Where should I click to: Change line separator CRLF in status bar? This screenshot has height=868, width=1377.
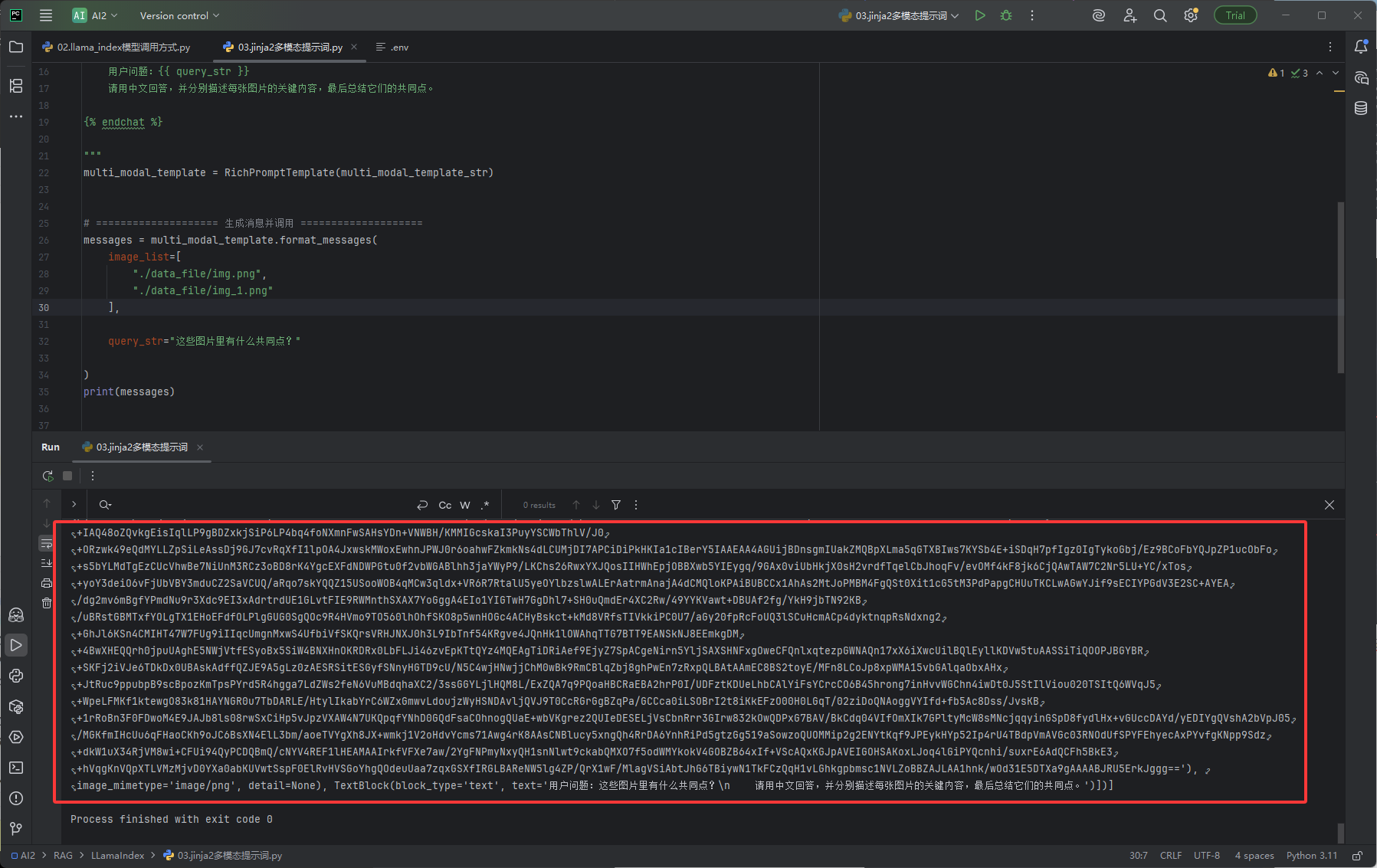point(1171,856)
